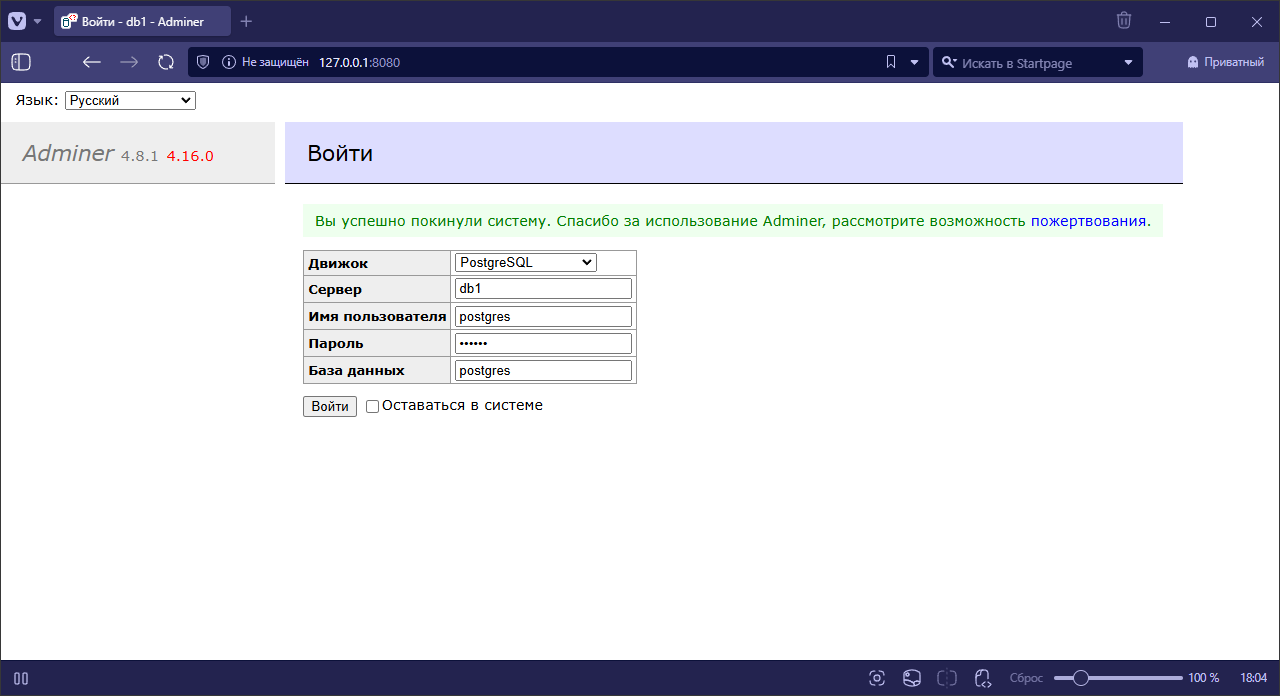
Task: Select the 'Войти - db1 - Adminer' tab
Action: click(x=142, y=21)
